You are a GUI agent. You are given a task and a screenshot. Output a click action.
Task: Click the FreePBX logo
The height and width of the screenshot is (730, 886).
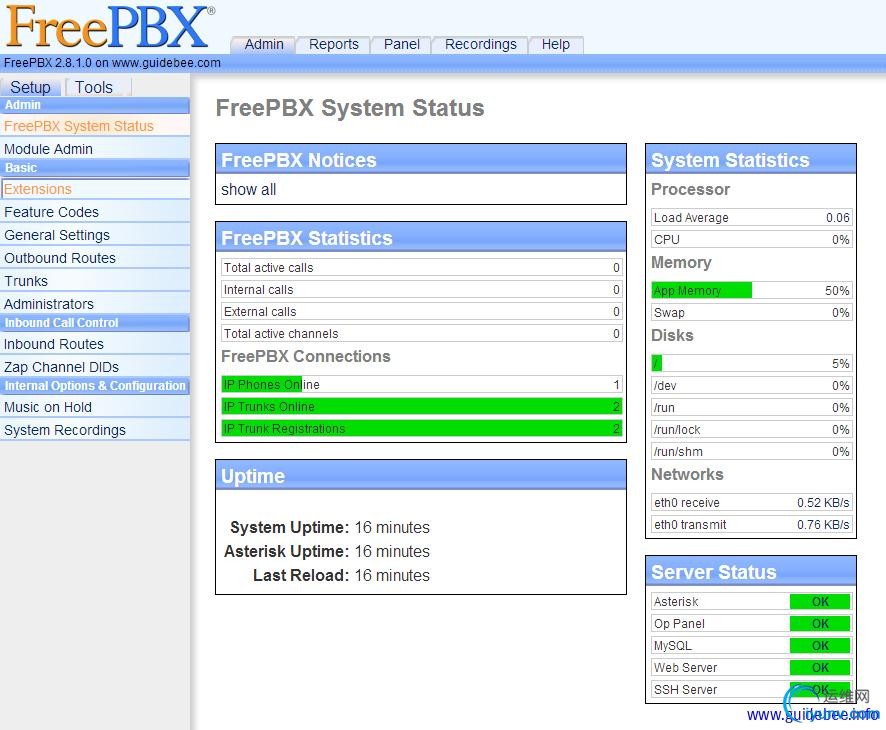tap(108, 26)
